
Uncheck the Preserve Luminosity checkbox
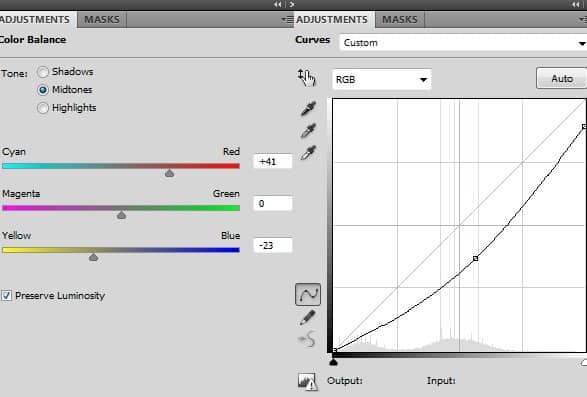point(6,295)
